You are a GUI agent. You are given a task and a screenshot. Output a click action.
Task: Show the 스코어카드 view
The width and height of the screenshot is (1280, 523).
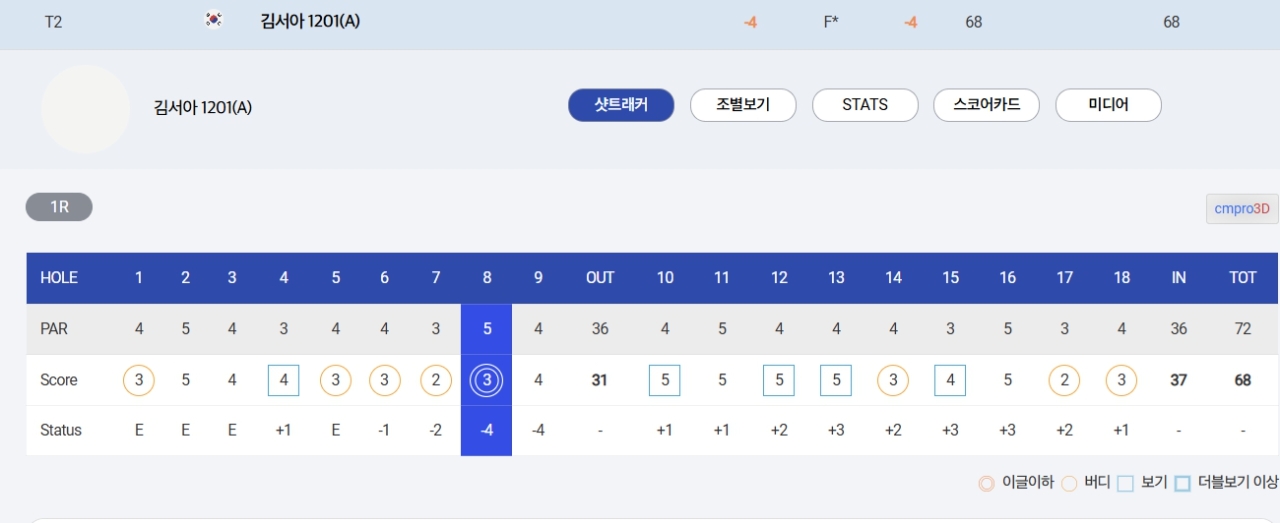coord(986,105)
